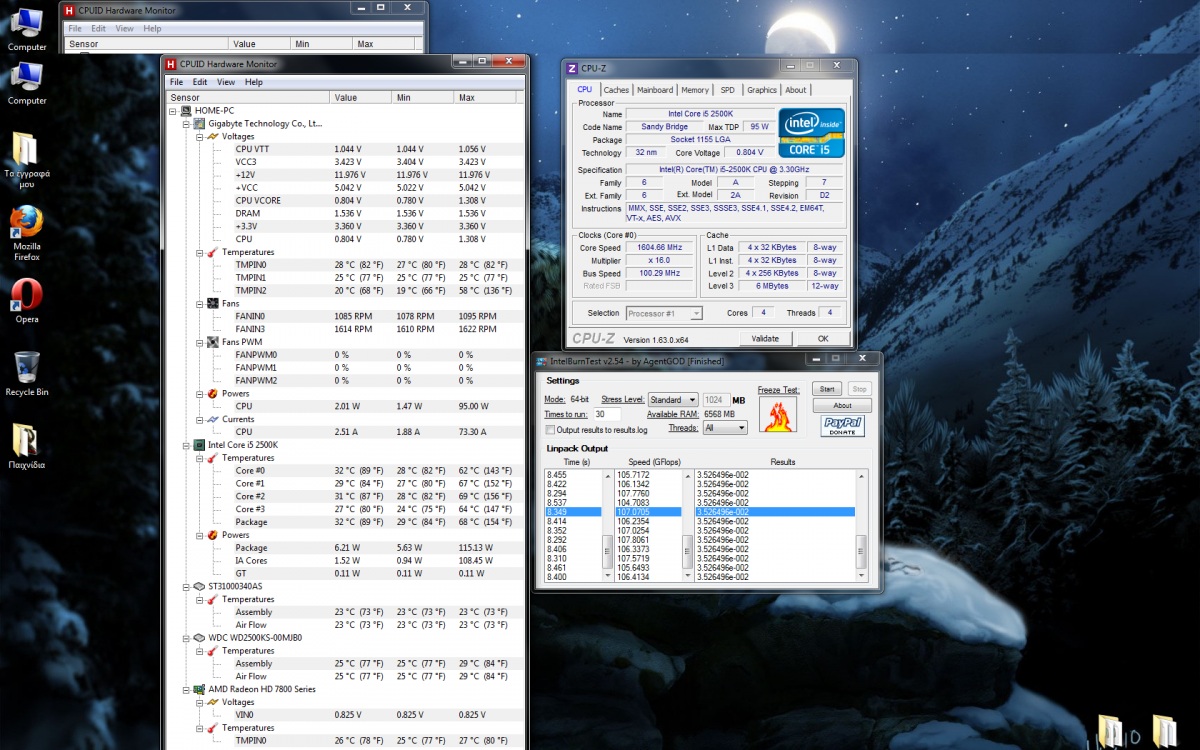Click the Start button in IntelBurnTest

827,389
